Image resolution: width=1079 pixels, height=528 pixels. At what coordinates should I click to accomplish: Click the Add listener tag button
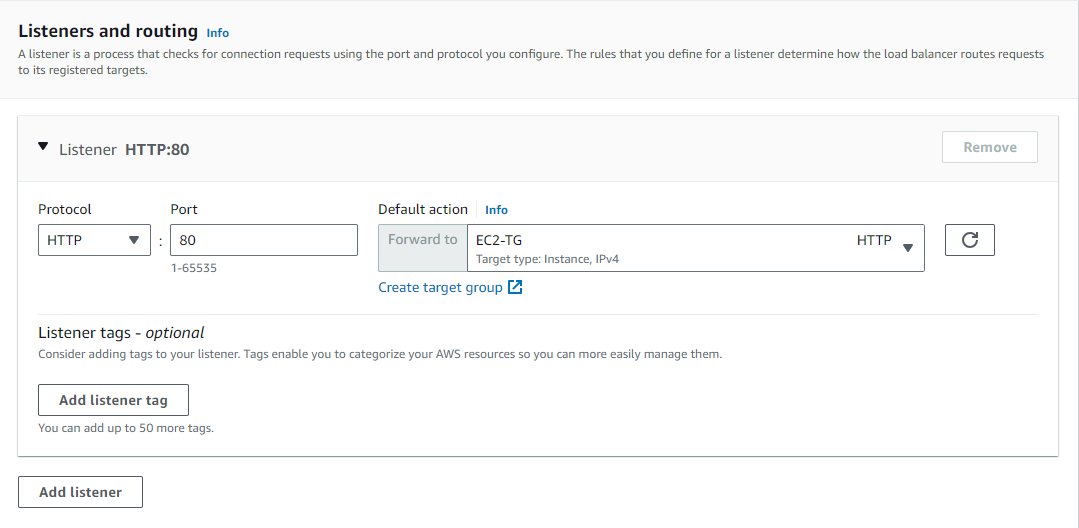tap(114, 400)
